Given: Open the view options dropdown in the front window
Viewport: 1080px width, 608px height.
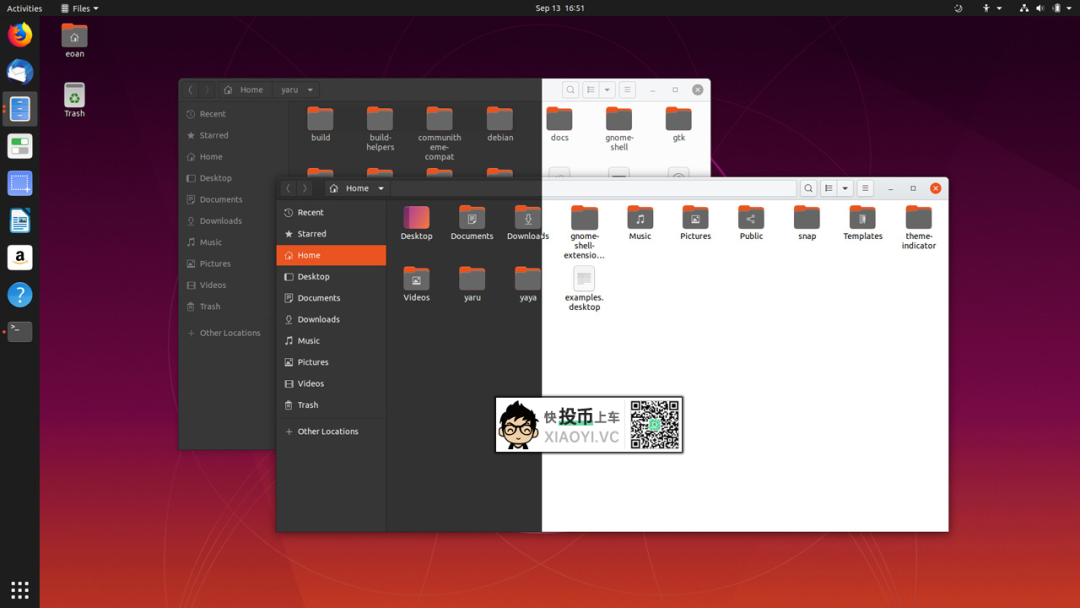Looking at the screenshot, I should [x=844, y=188].
